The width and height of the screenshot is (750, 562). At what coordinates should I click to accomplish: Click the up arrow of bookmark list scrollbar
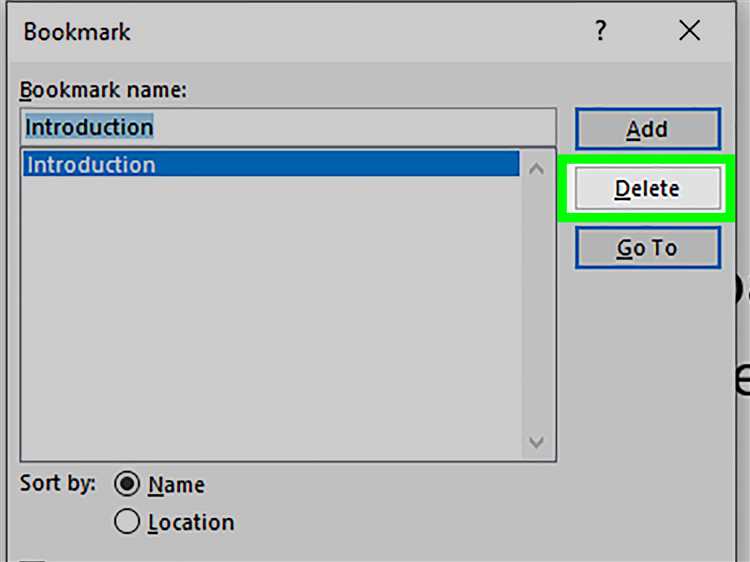[536, 168]
